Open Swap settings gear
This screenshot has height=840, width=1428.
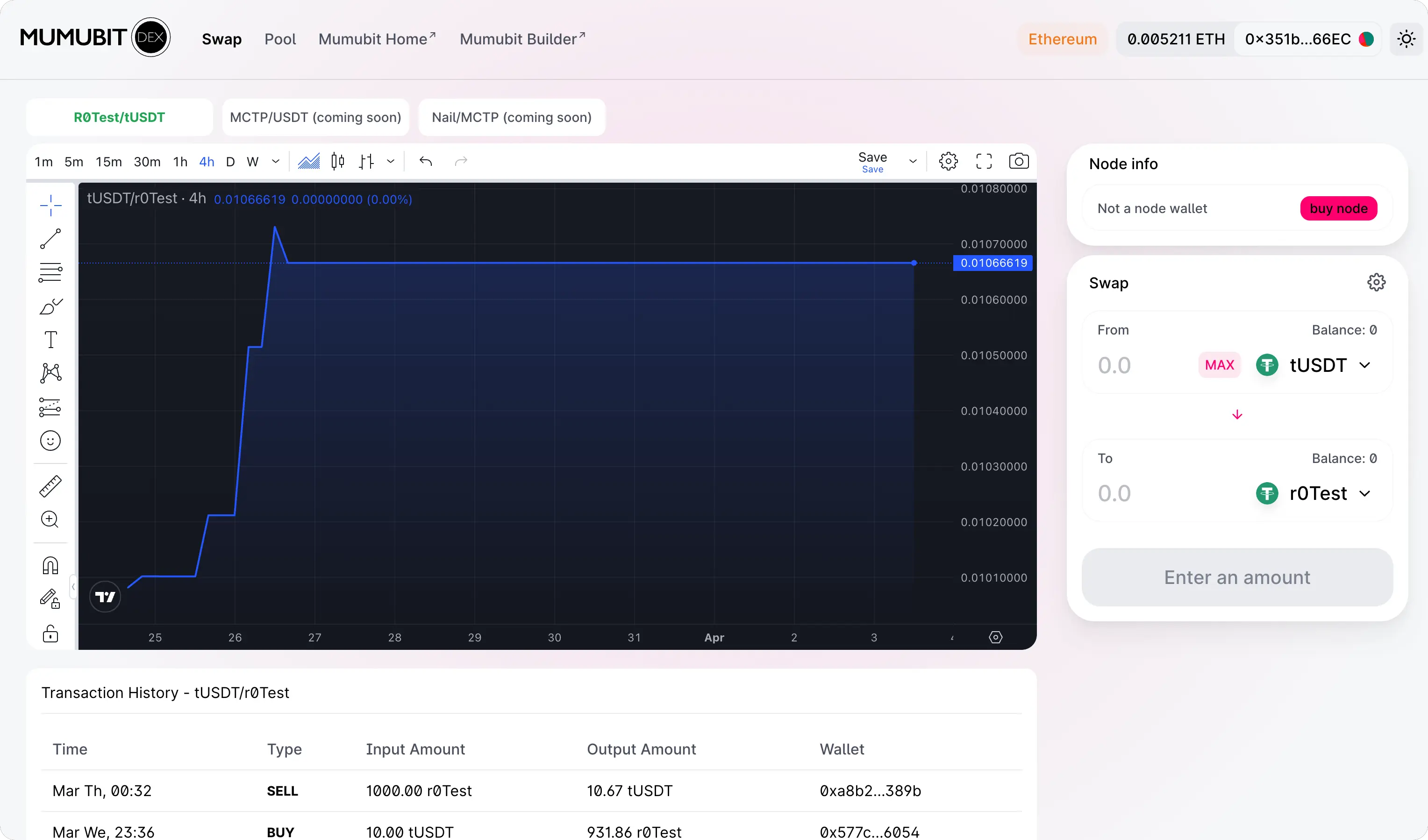tap(1376, 282)
